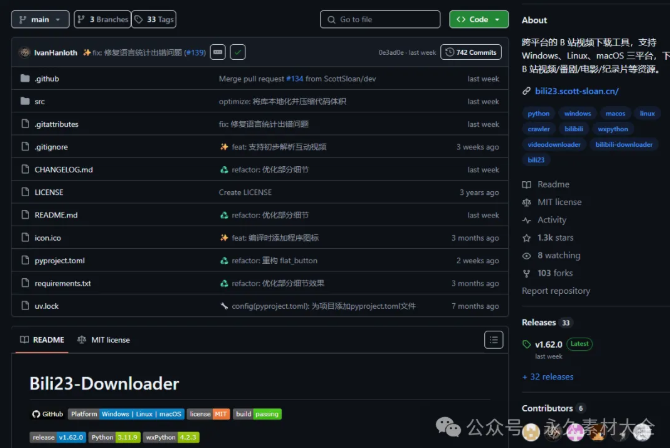Open the Contributors section heading
The image size is (670, 448).
pyautogui.click(x=547, y=408)
